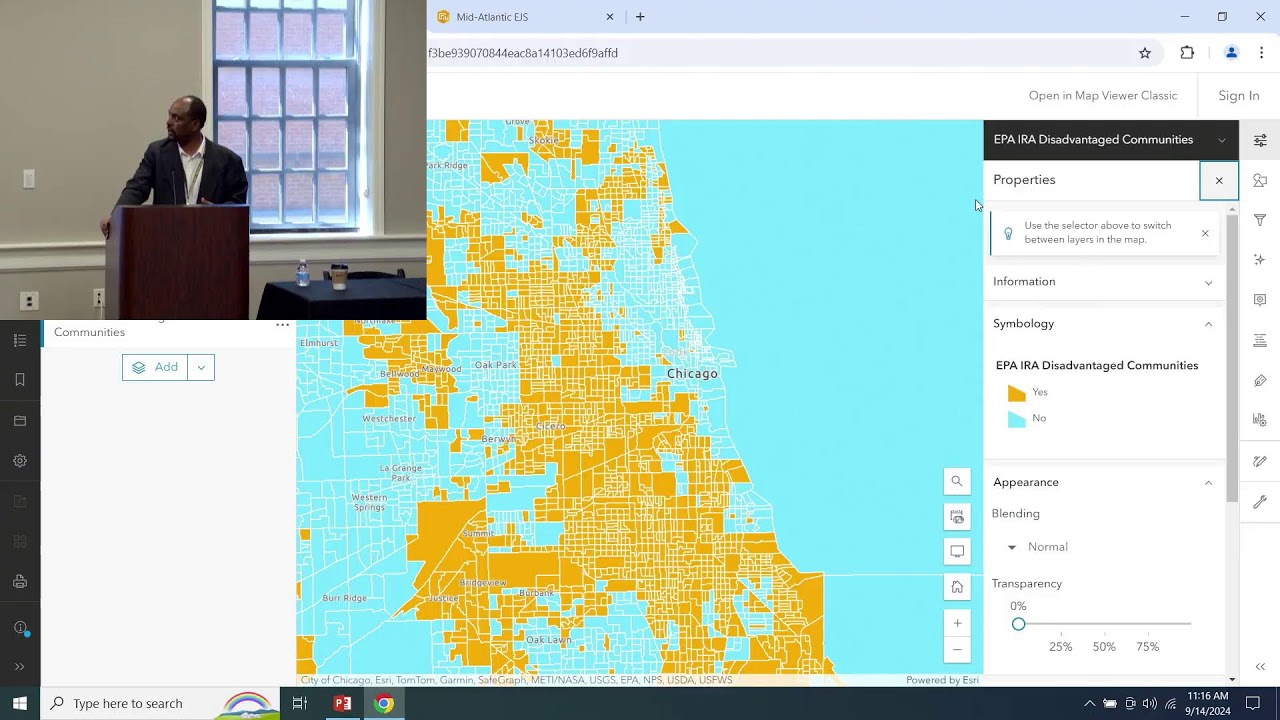Open a new browser tab
1280x720 pixels.
(x=640, y=17)
